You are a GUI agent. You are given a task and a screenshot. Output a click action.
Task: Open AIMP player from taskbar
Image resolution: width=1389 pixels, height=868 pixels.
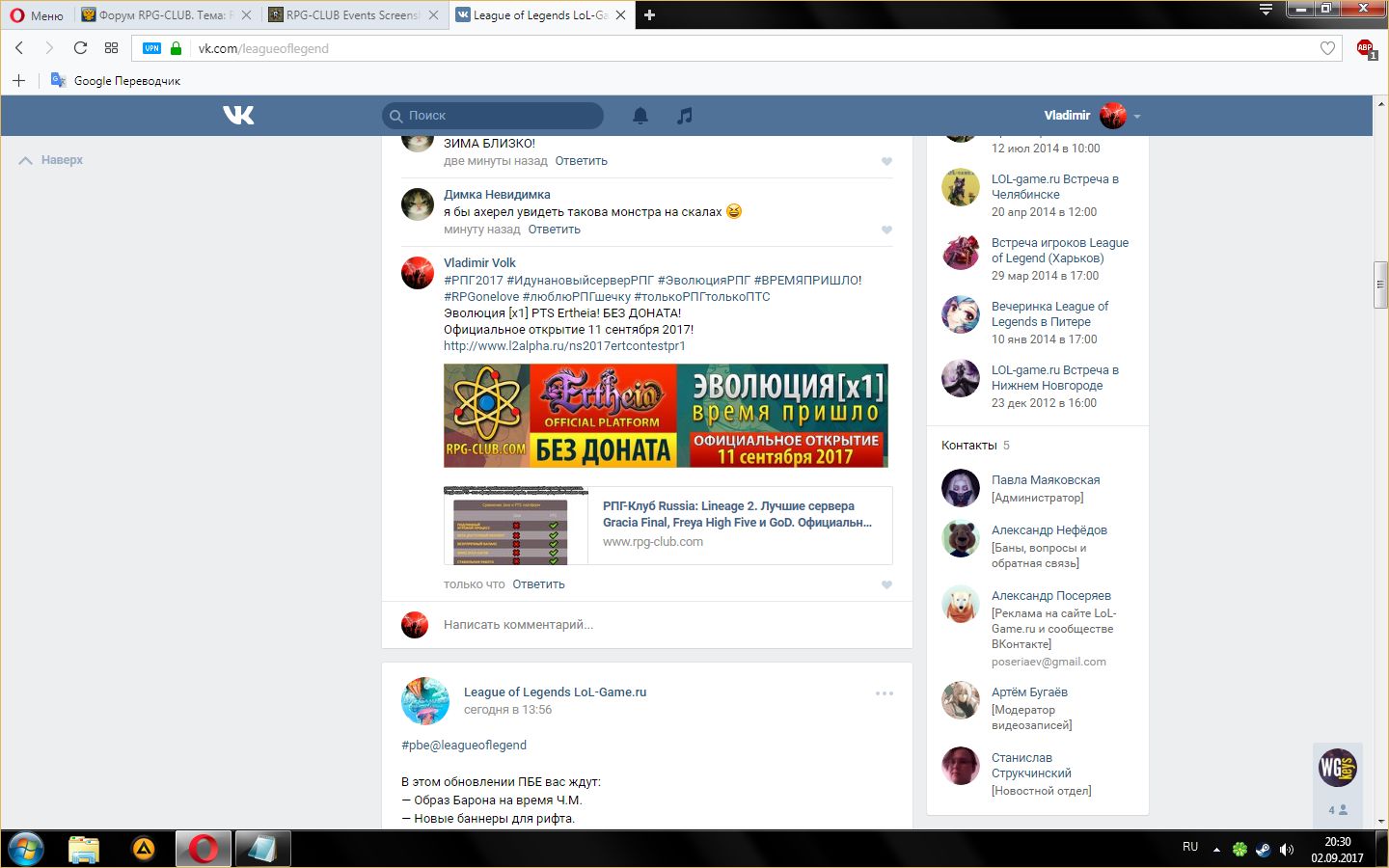pyautogui.click(x=143, y=850)
